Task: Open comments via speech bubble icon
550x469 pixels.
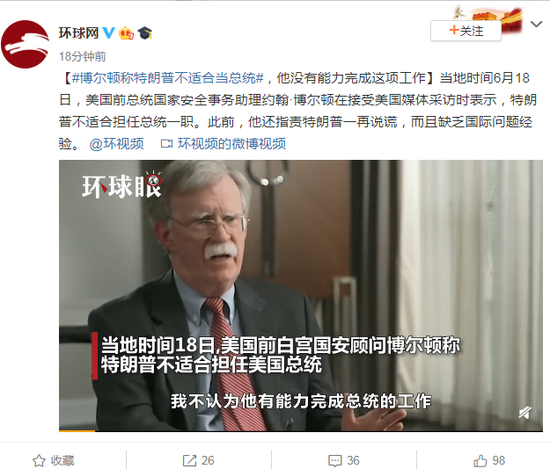Action: click(x=335, y=461)
